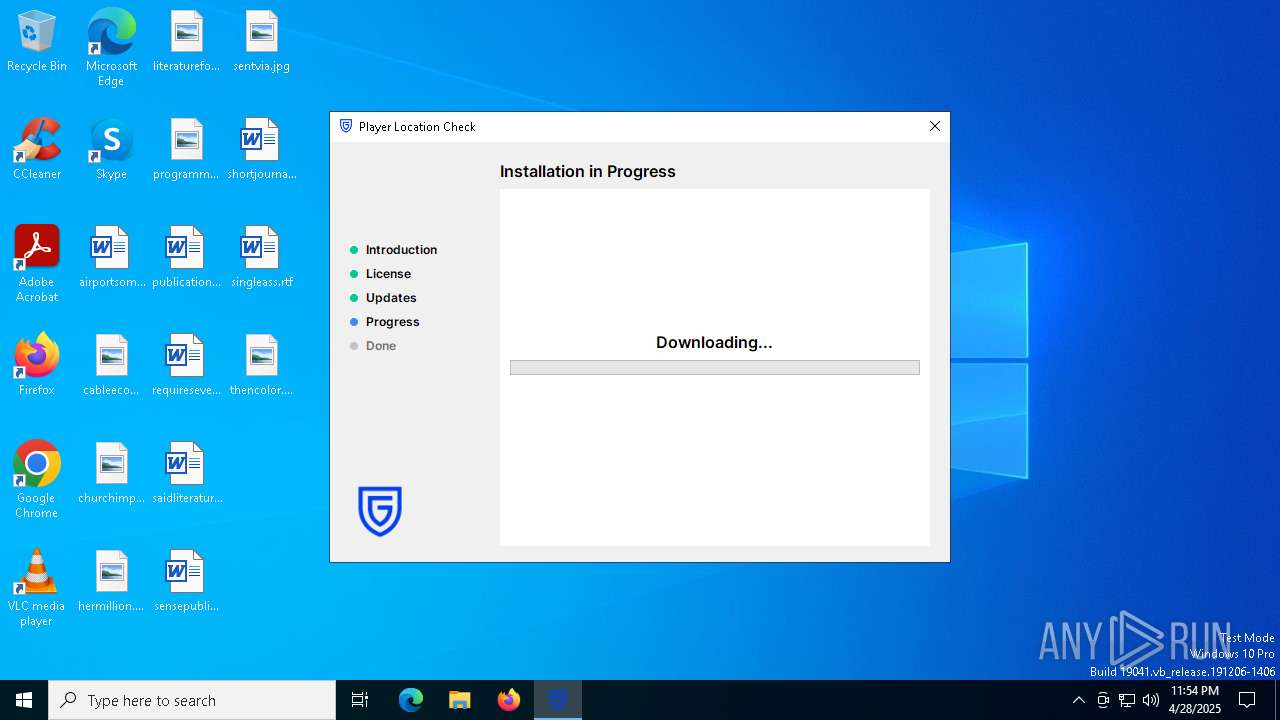
Task: Click the shield logo in the installer sidebar
Action: pyautogui.click(x=380, y=511)
